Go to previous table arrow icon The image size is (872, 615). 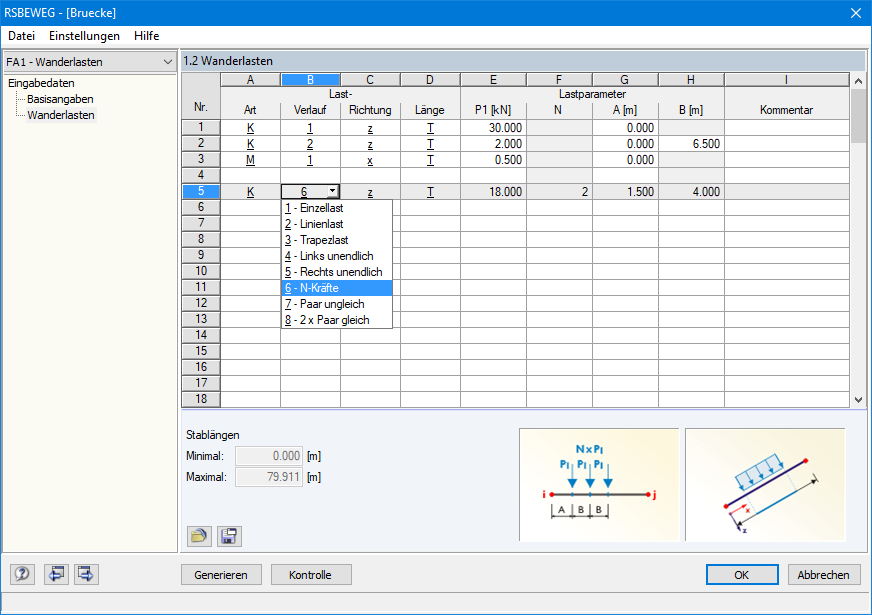click(56, 574)
